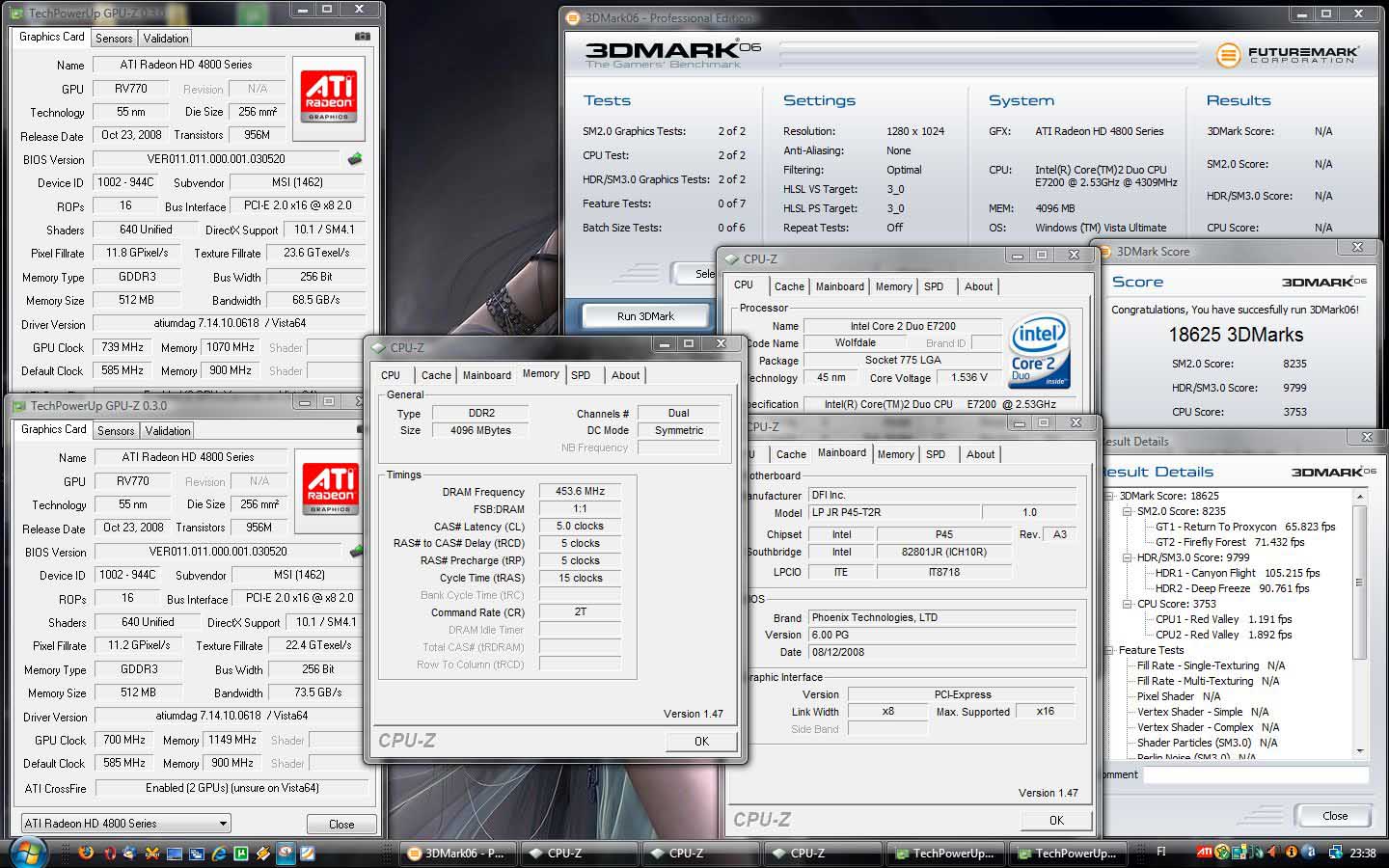
Task: Click the green checkmark shield tray icon
Action: pos(1222,852)
